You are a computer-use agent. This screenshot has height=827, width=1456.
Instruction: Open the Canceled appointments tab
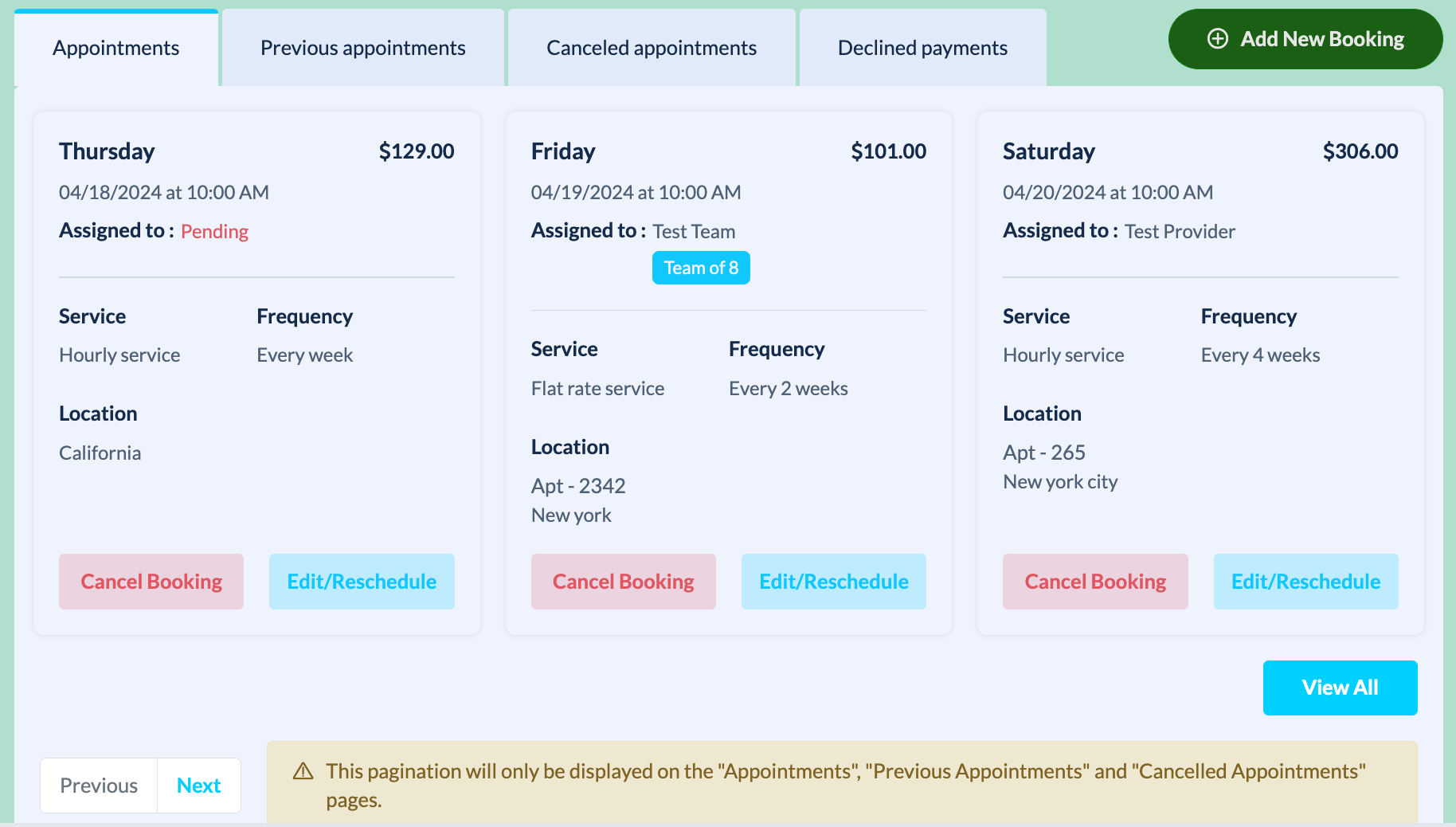point(652,48)
